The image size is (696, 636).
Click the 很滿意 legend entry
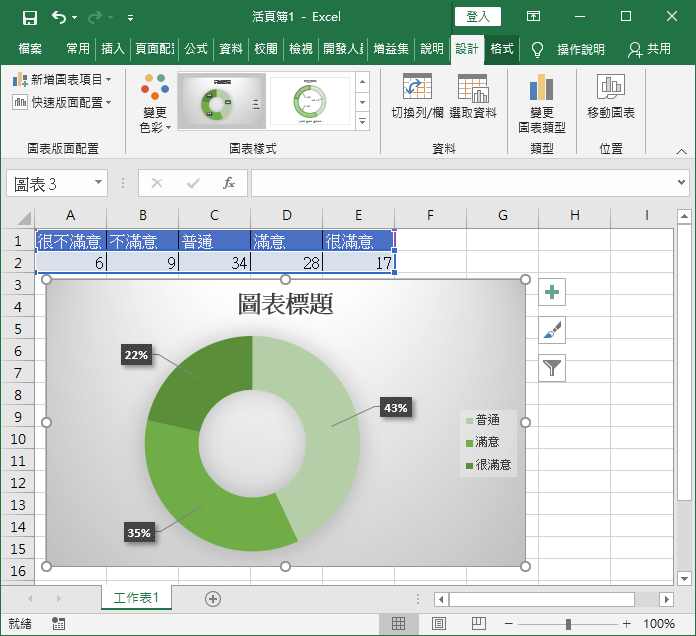(489, 465)
